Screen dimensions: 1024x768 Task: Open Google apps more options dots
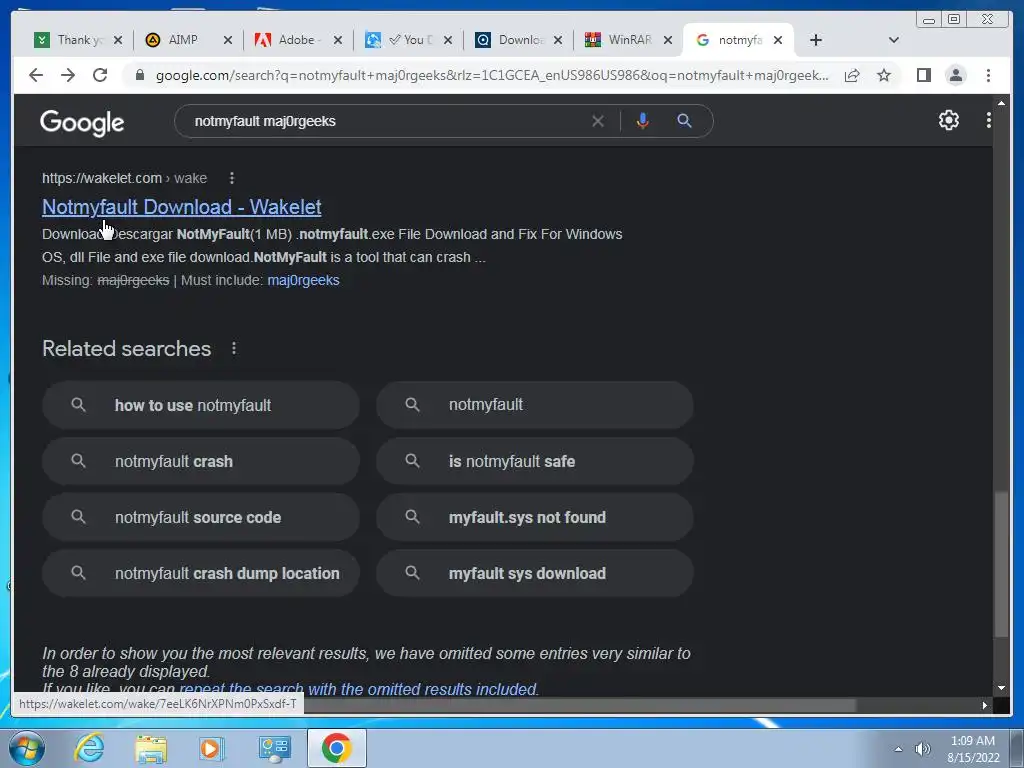click(x=988, y=120)
